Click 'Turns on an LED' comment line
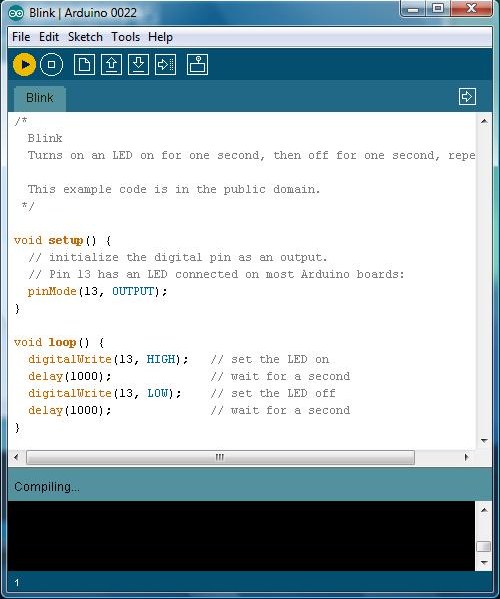 (251, 155)
